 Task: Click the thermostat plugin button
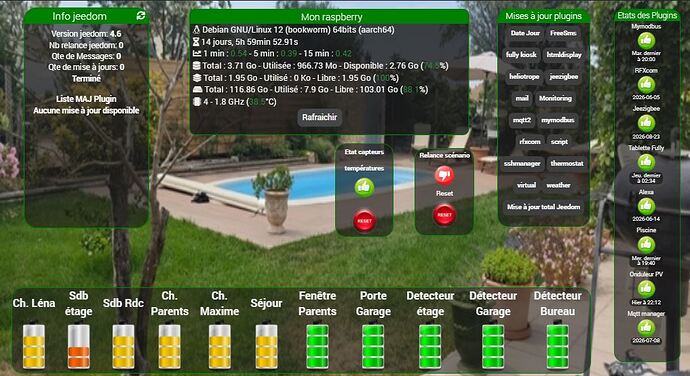(x=567, y=163)
